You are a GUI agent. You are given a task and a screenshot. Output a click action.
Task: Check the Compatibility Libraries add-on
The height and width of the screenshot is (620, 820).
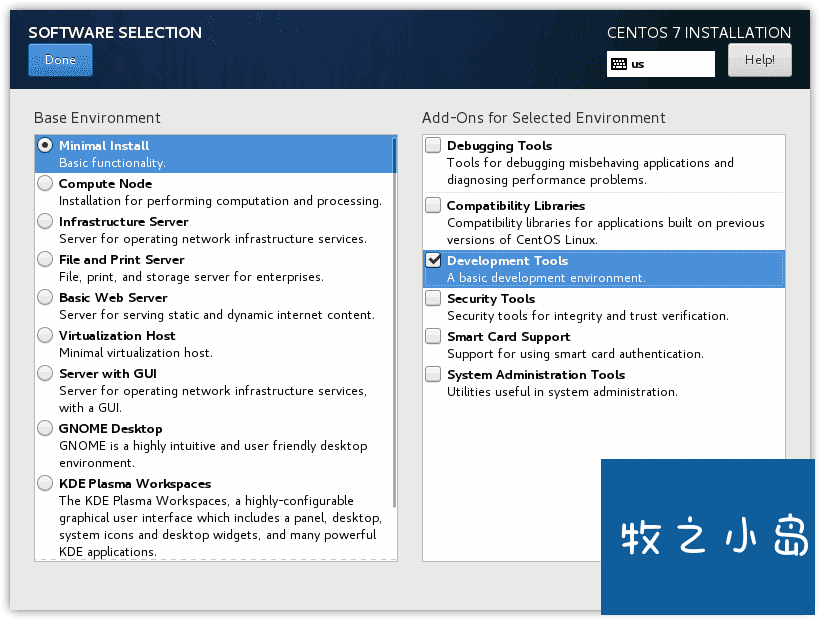pyautogui.click(x=433, y=205)
